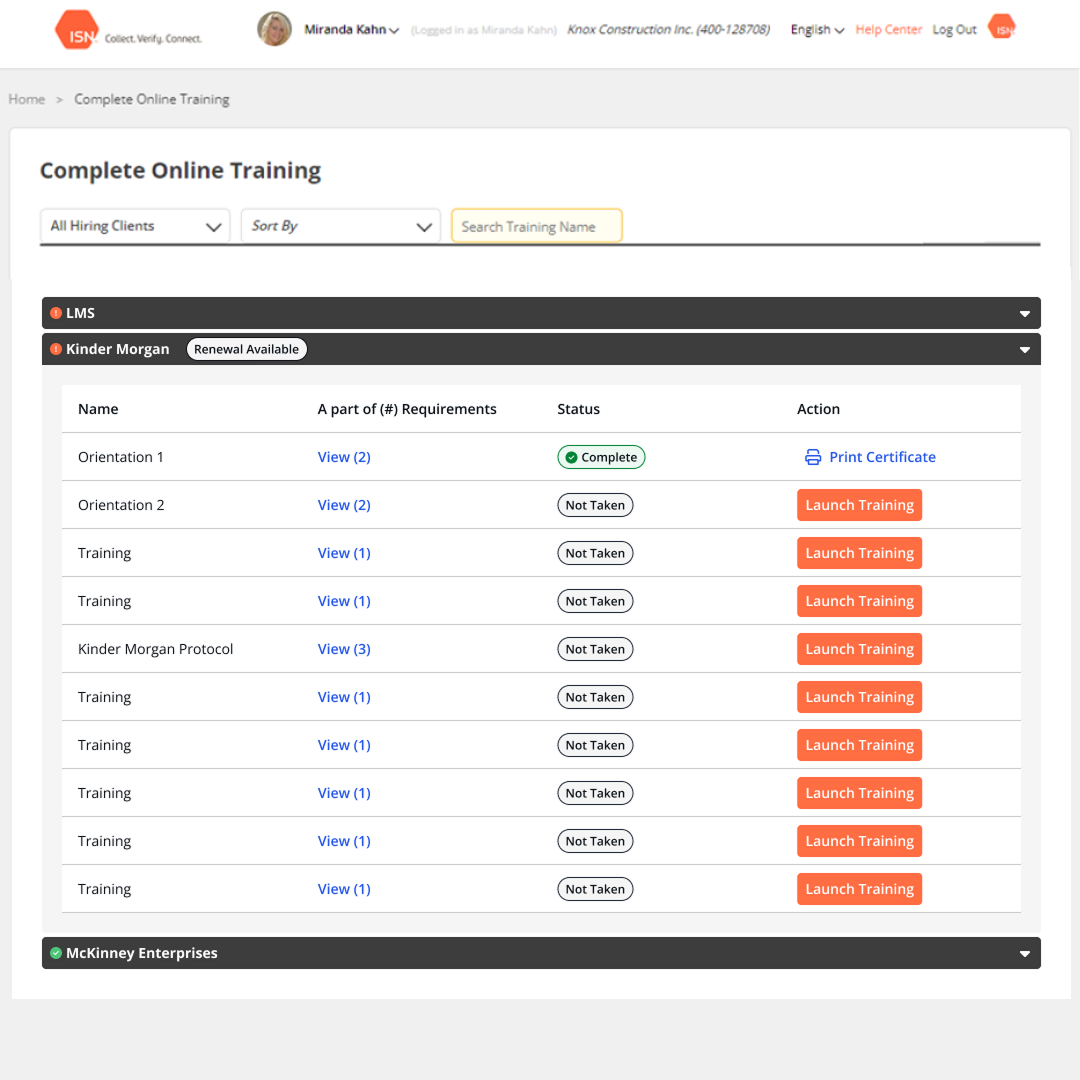This screenshot has width=1080, height=1080.
Task: Expand the LMS section arrow
Action: (x=1025, y=313)
